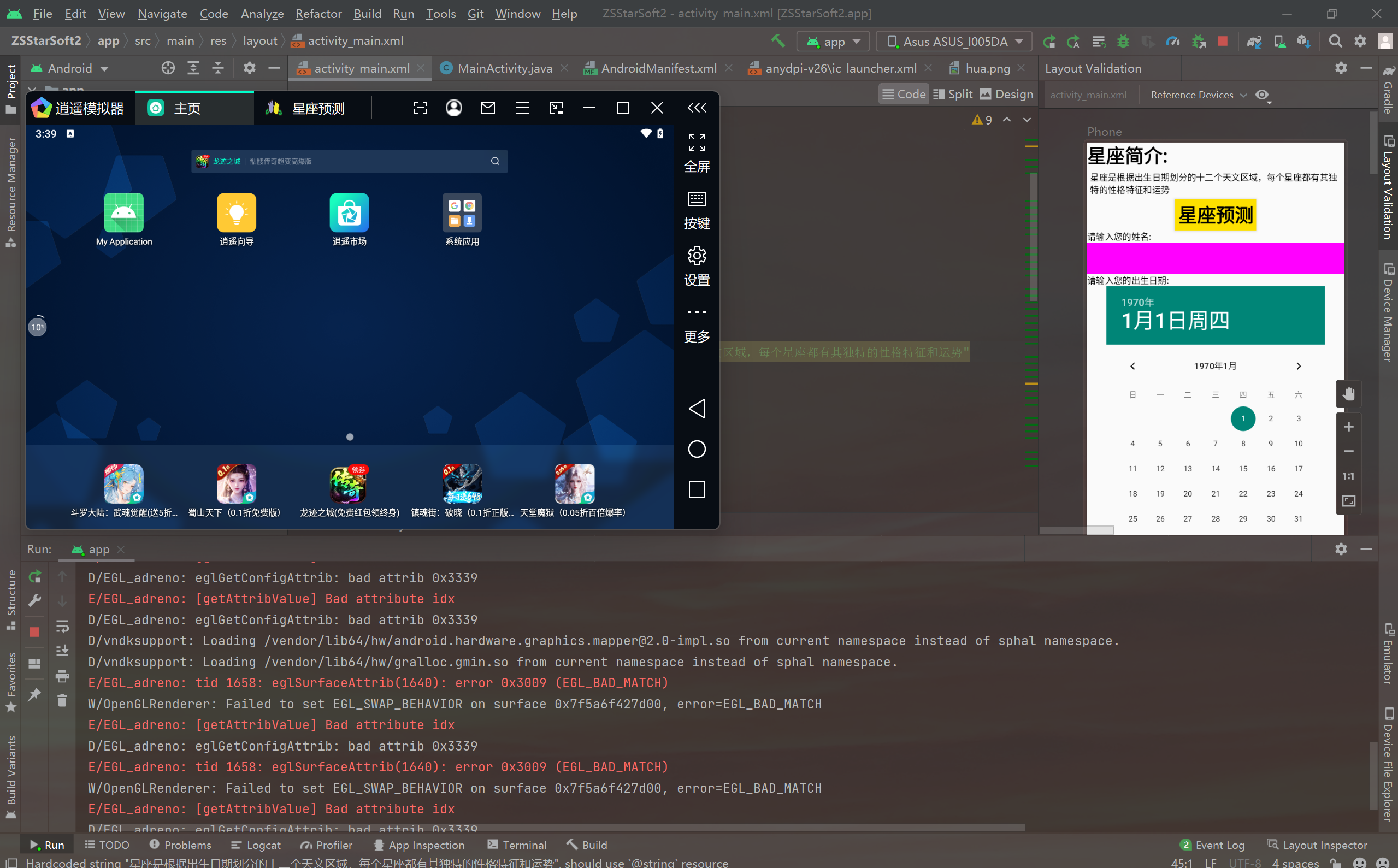This screenshot has width=1398, height=868.
Task: Toggle soft-wrap in the Run console
Action: [x=62, y=626]
